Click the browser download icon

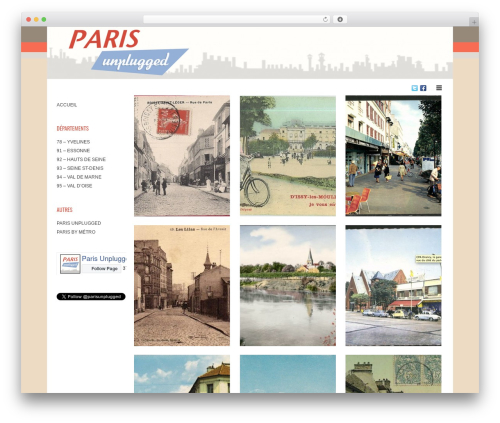click(x=340, y=19)
